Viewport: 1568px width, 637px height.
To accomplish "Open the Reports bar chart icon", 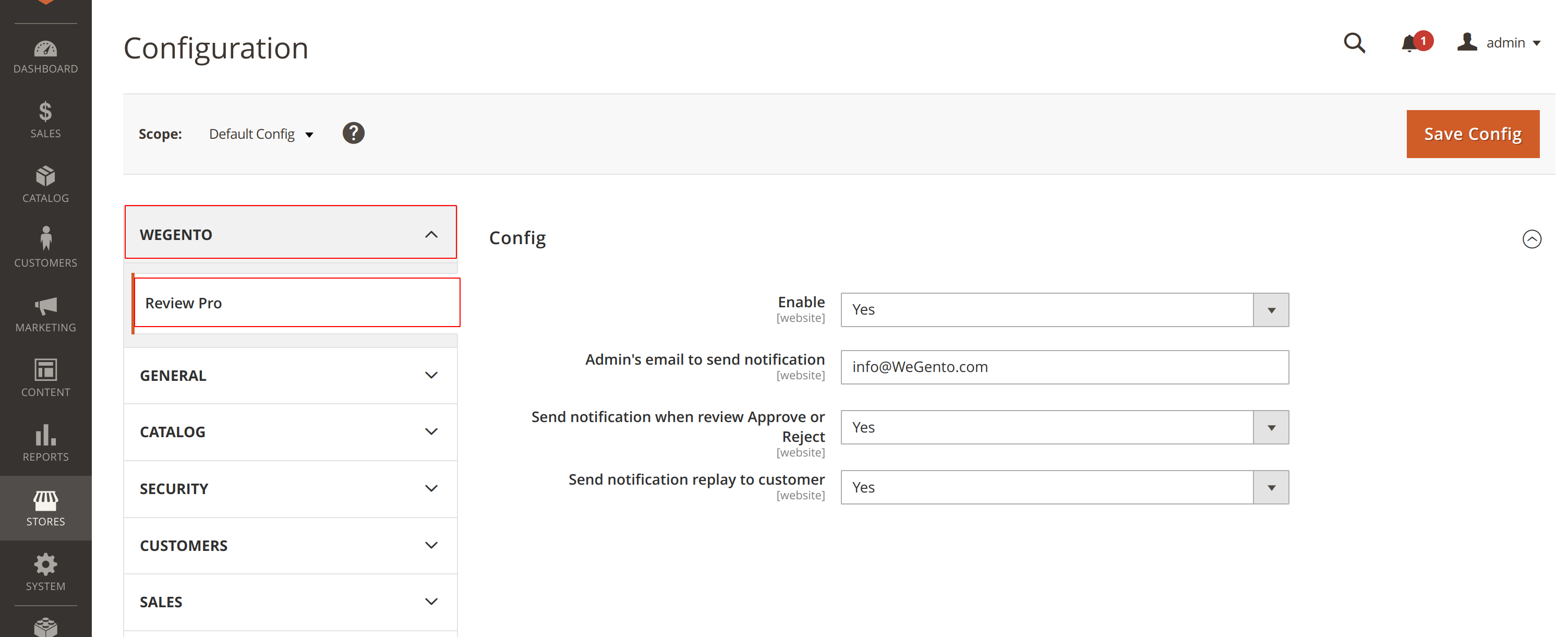I will pyautogui.click(x=46, y=443).
